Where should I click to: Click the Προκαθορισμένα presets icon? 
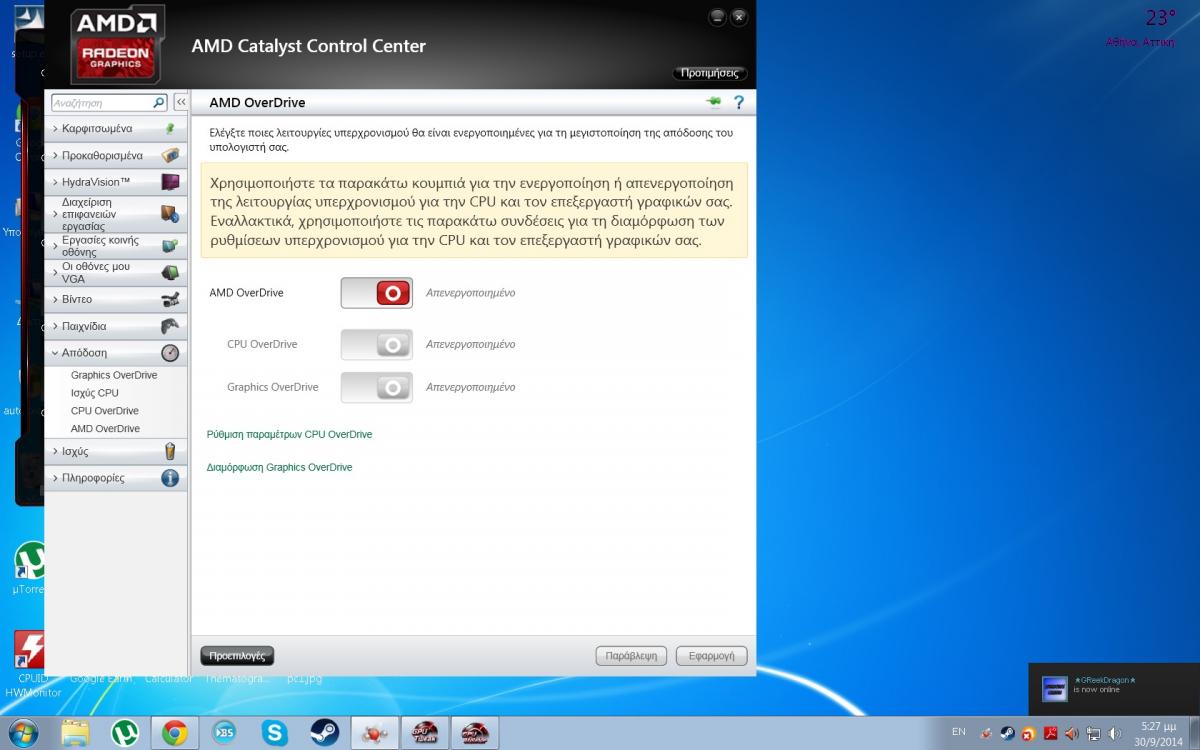click(170, 155)
